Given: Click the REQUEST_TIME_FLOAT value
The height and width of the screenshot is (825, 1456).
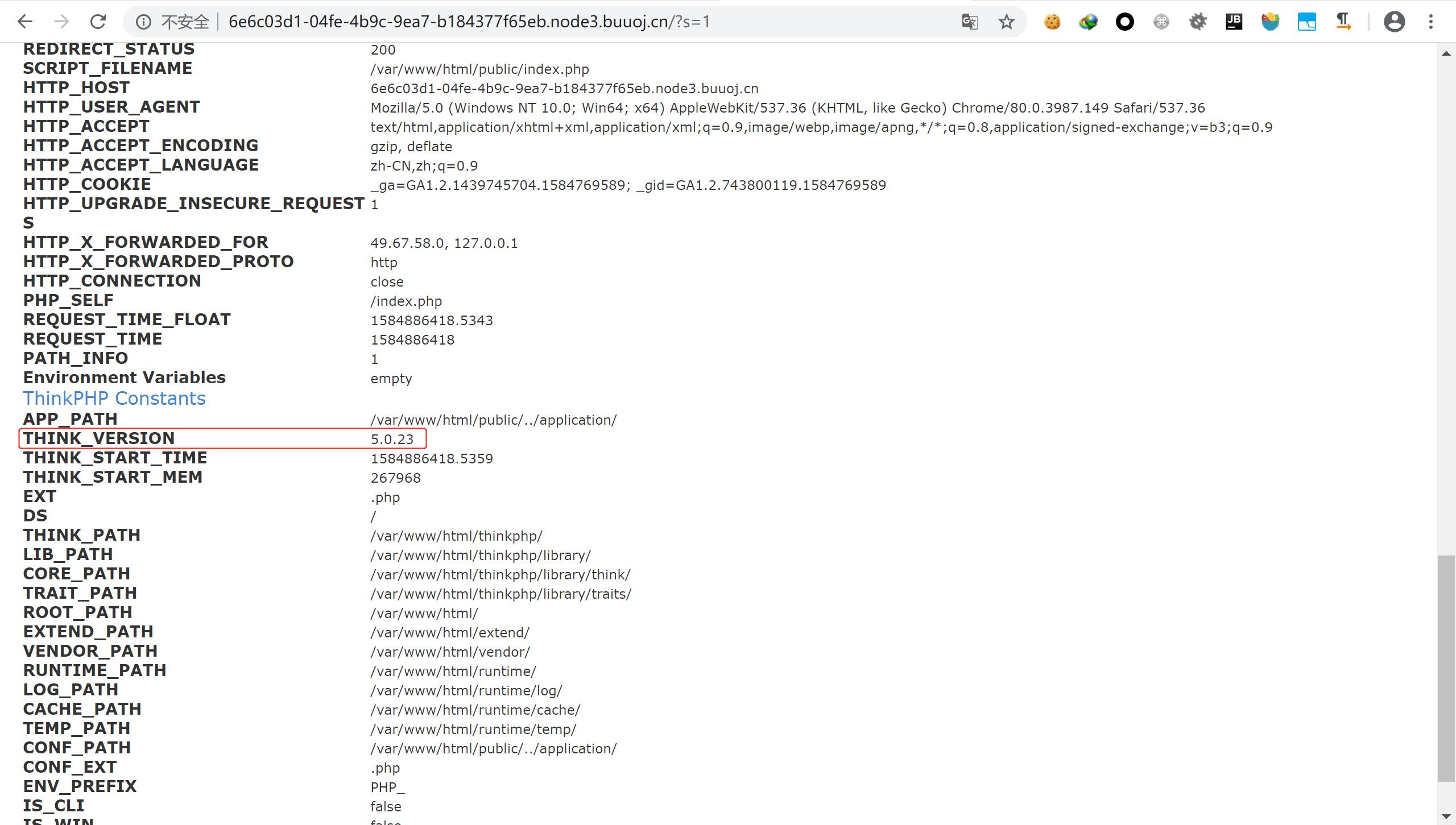Looking at the screenshot, I should (x=432, y=321).
